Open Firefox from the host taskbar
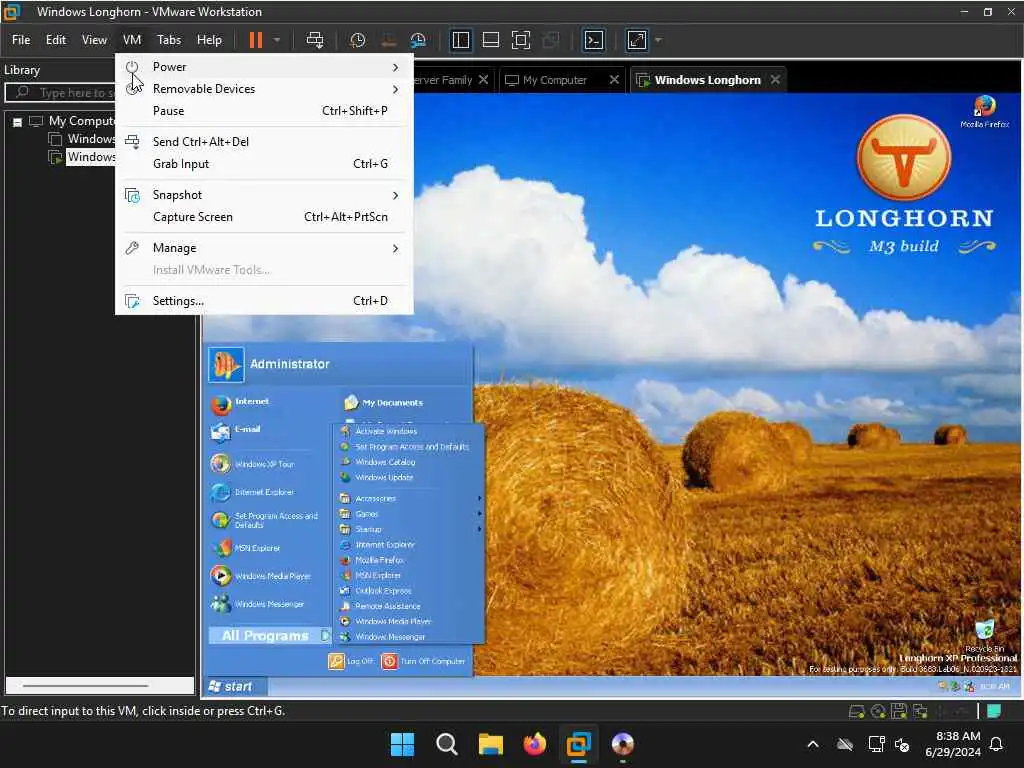The image size is (1024, 768). click(x=535, y=744)
